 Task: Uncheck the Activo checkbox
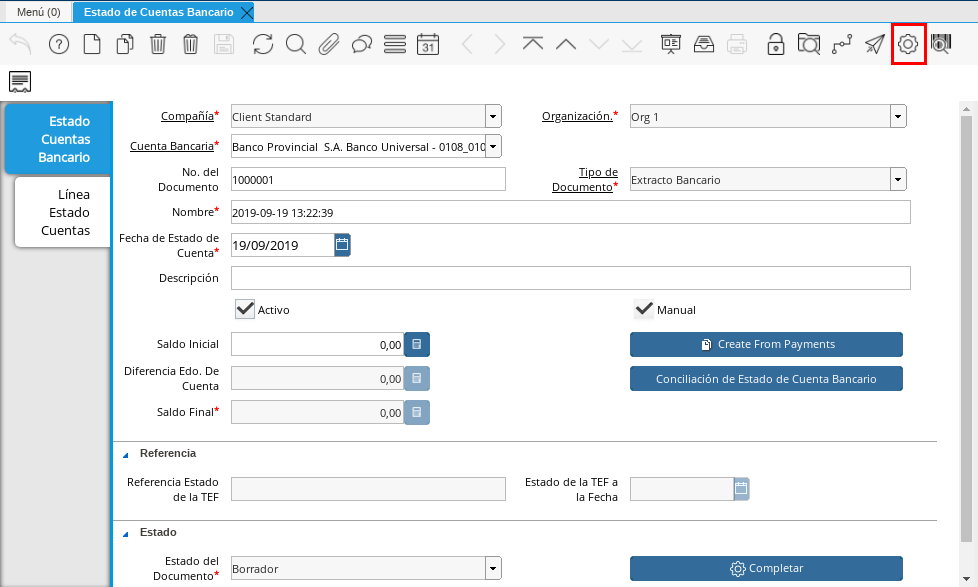tap(245, 309)
